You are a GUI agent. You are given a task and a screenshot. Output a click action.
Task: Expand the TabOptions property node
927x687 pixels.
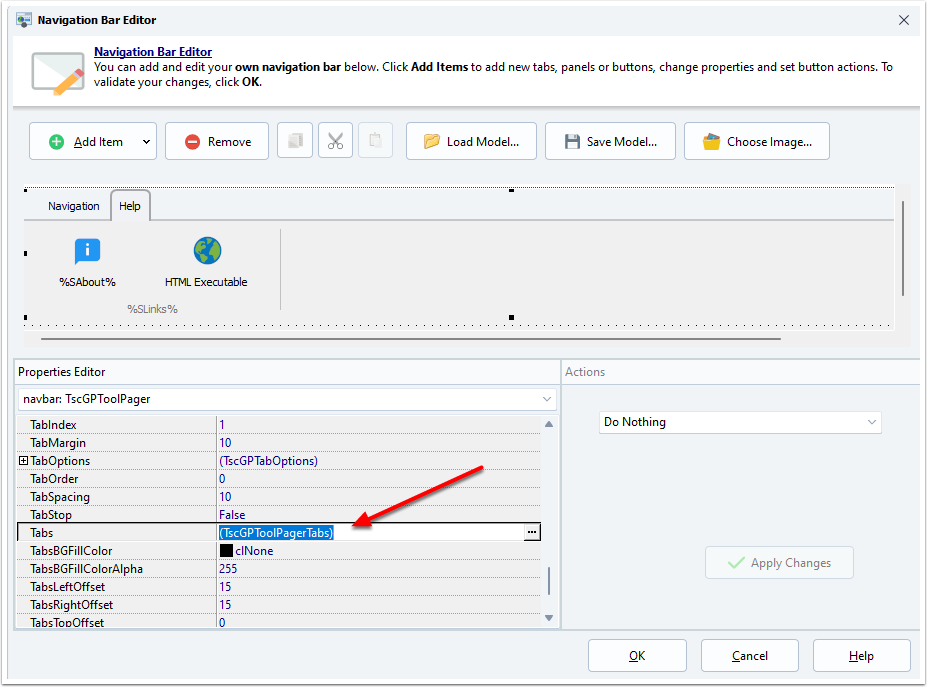(23, 461)
